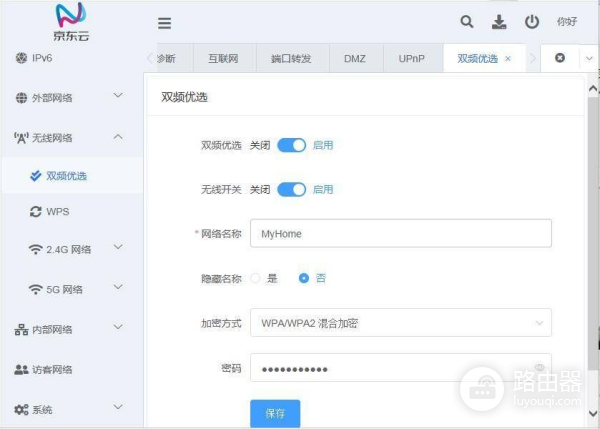Expand the 2.4G 网络 submenu chevron
The height and width of the screenshot is (429, 600).
coord(119,247)
